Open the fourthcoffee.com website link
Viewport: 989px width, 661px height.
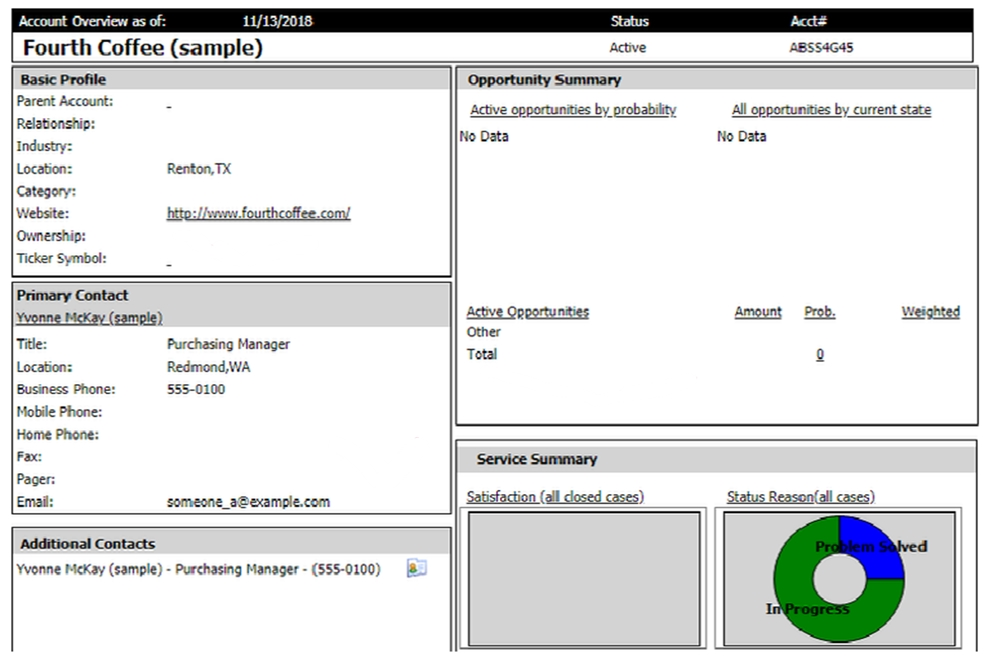(x=258, y=213)
